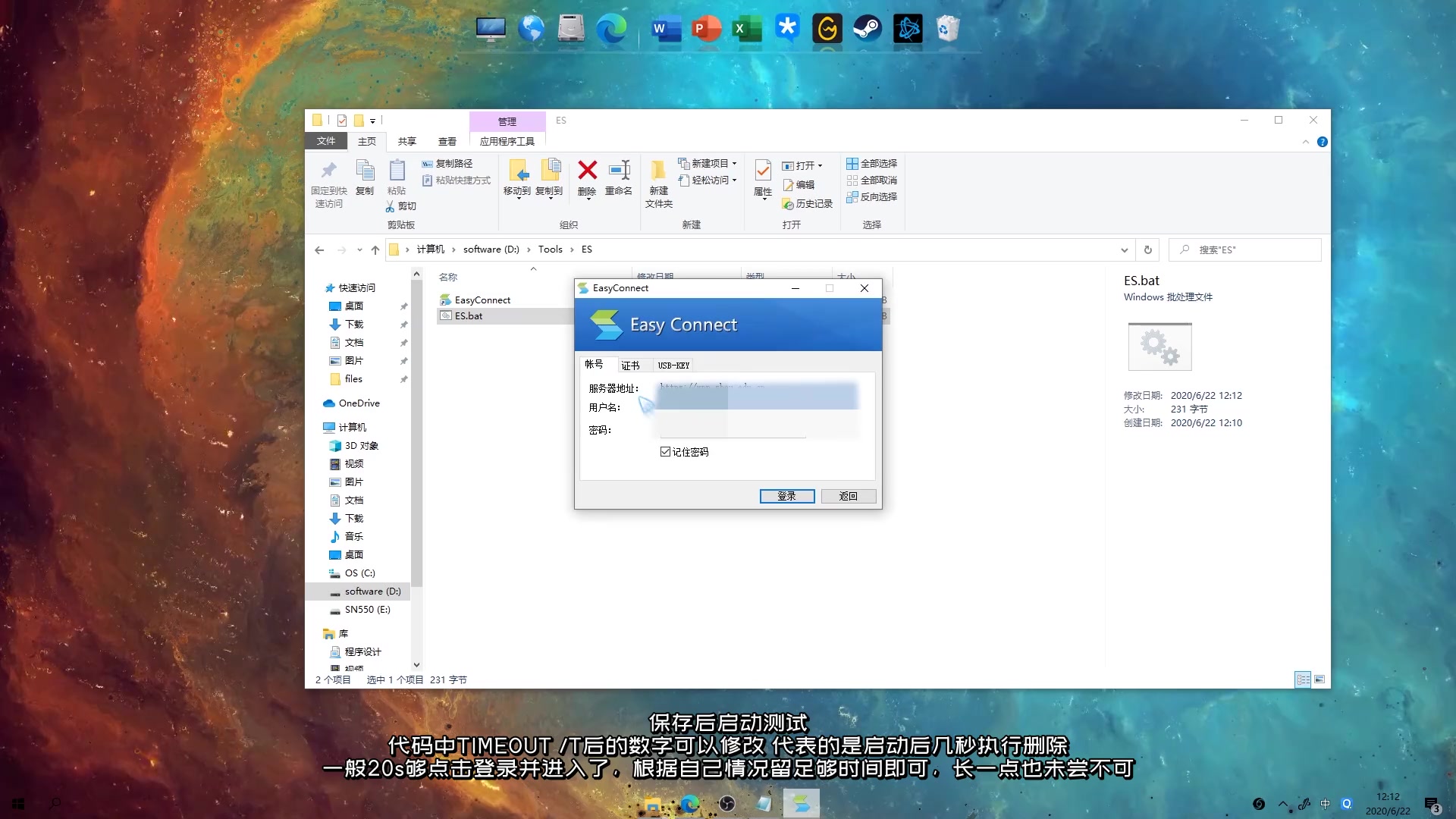Open the recent locations dropdown arrow
The image size is (1456, 819).
click(x=359, y=250)
